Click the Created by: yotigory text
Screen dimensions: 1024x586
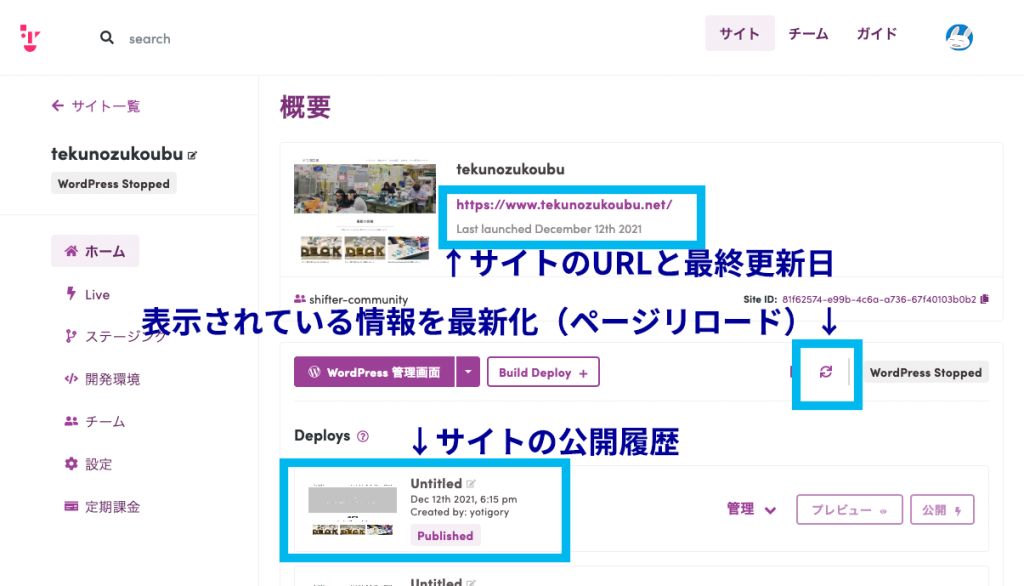tap(460, 512)
